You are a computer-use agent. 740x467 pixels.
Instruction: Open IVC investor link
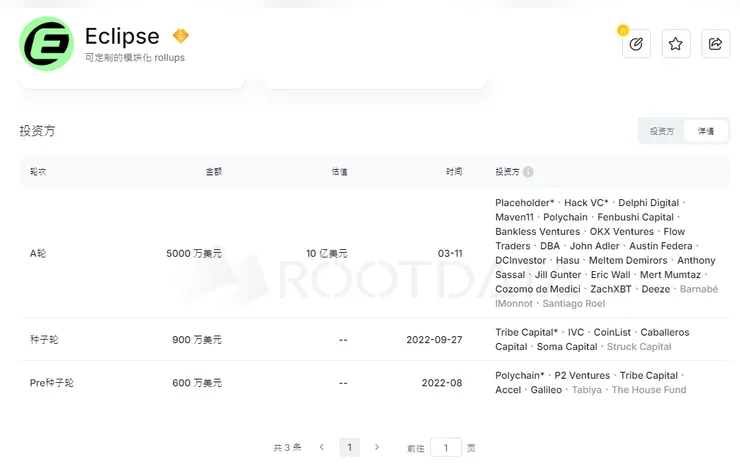click(x=576, y=332)
